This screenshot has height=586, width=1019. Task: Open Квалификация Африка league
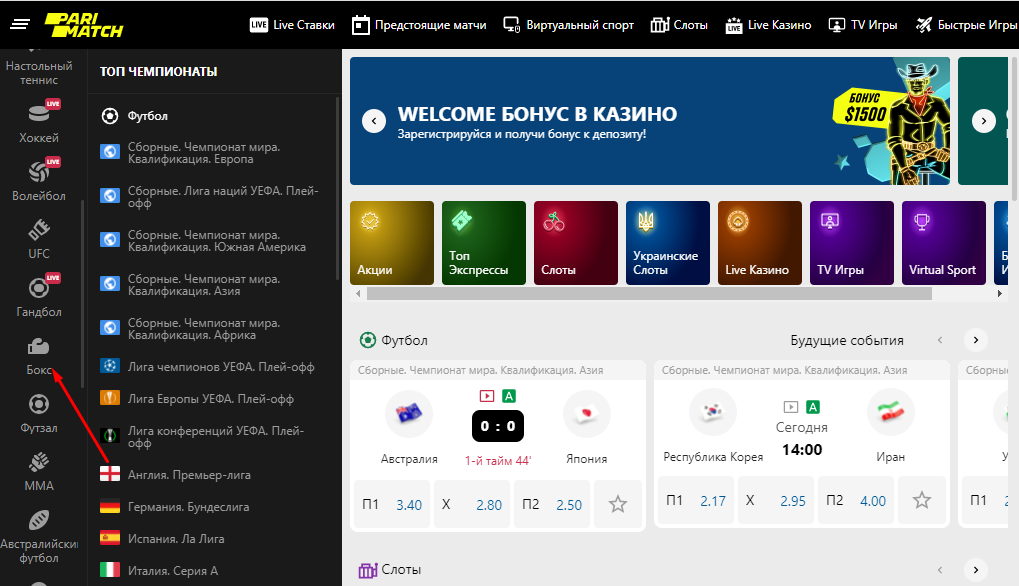click(x=204, y=329)
